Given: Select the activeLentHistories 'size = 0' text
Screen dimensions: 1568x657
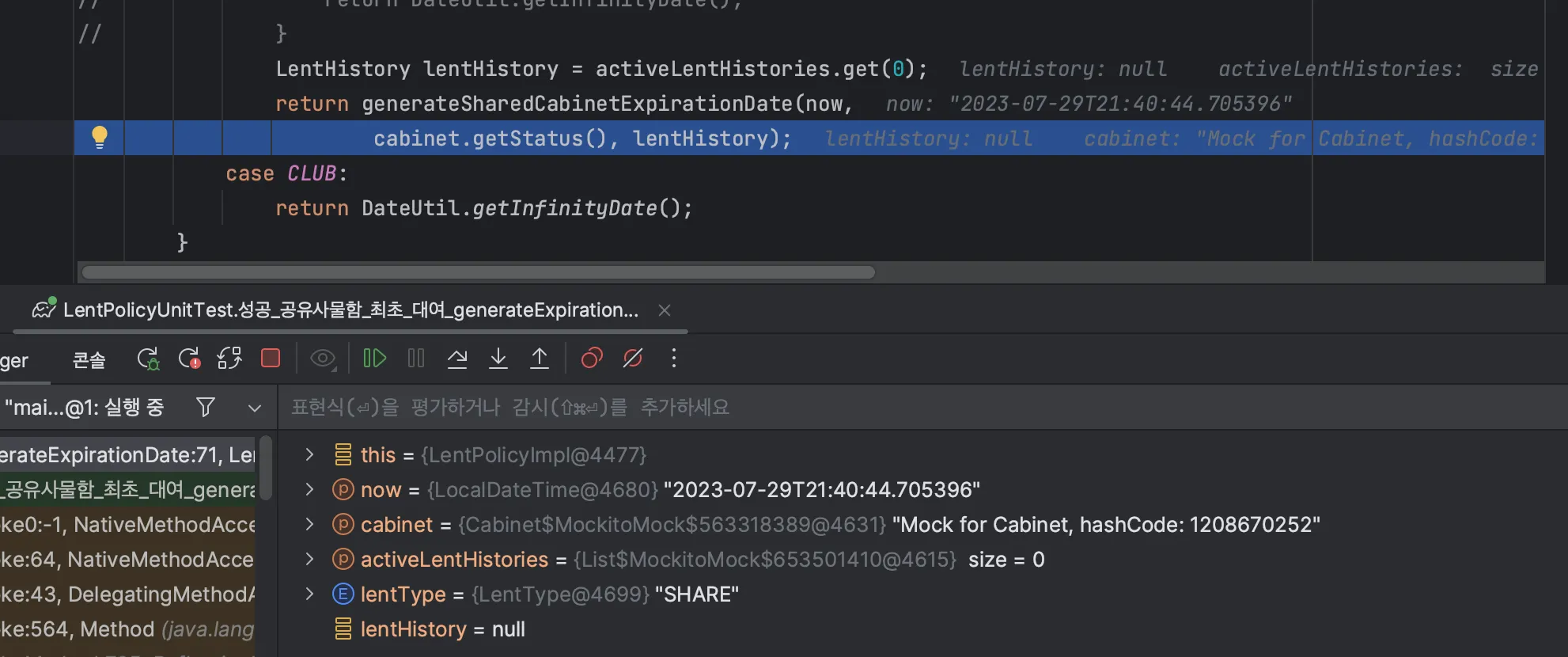Looking at the screenshot, I should (1006, 560).
